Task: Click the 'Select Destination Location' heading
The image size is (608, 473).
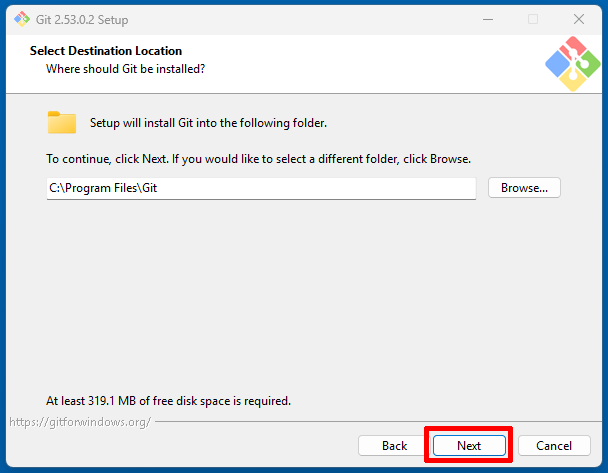Action: [106, 51]
